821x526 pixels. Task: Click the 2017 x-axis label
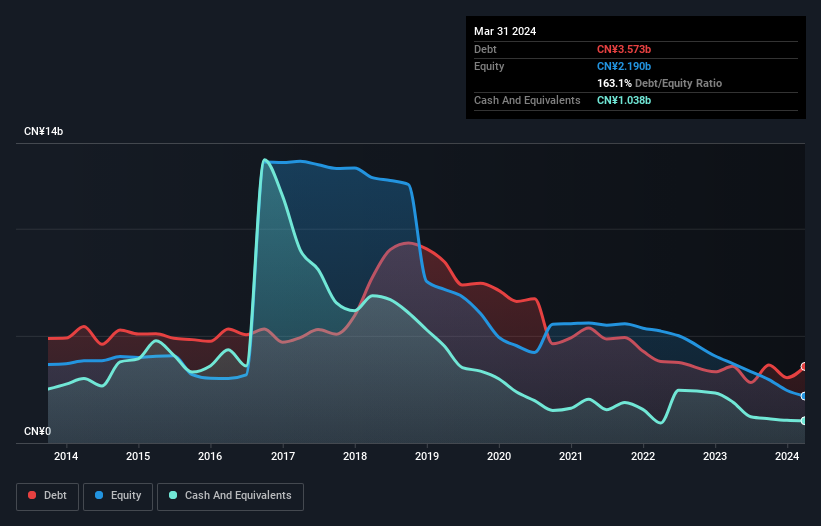[x=283, y=456]
